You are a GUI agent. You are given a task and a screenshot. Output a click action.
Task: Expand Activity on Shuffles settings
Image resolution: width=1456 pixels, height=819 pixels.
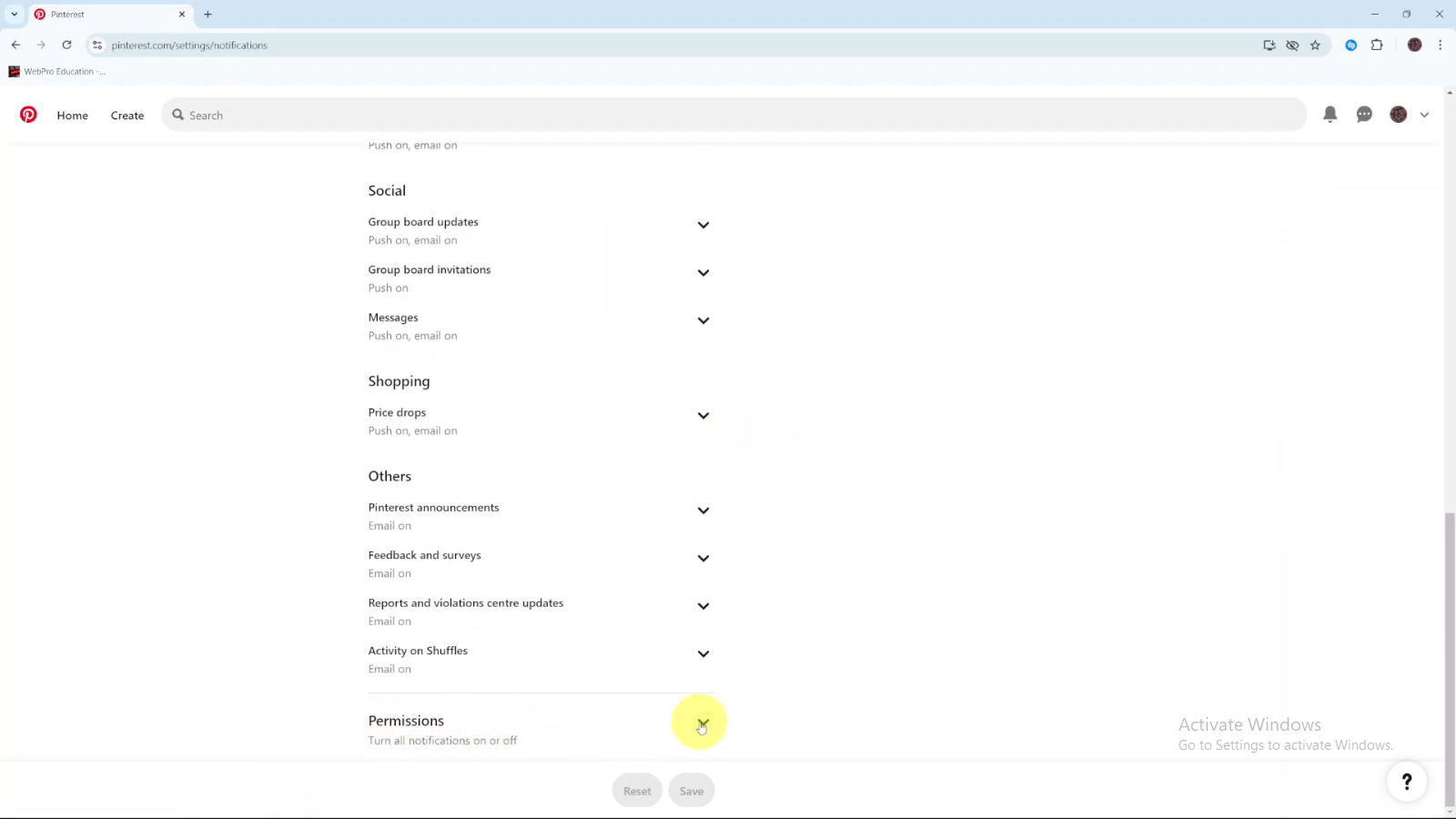[x=703, y=654]
